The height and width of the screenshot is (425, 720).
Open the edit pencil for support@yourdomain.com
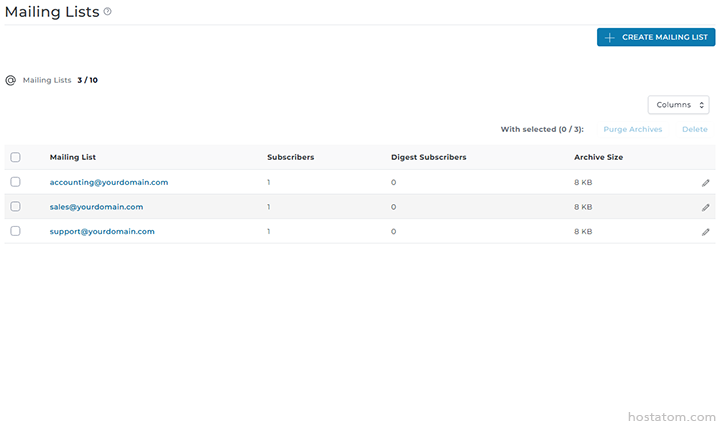(x=705, y=231)
